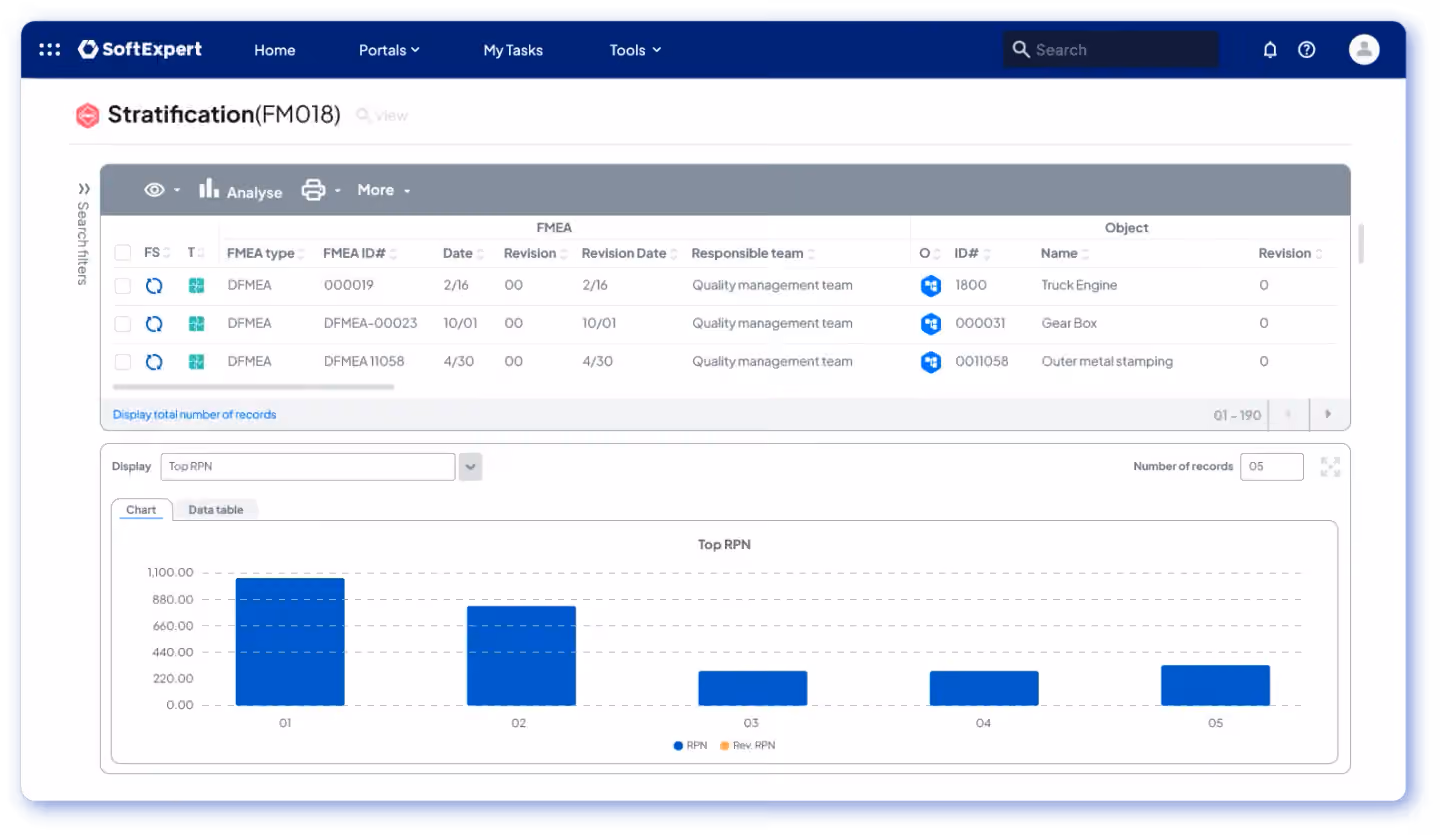This screenshot has width=1440, height=835.
Task: Expand the Portals menu
Action: pyautogui.click(x=389, y=50)
